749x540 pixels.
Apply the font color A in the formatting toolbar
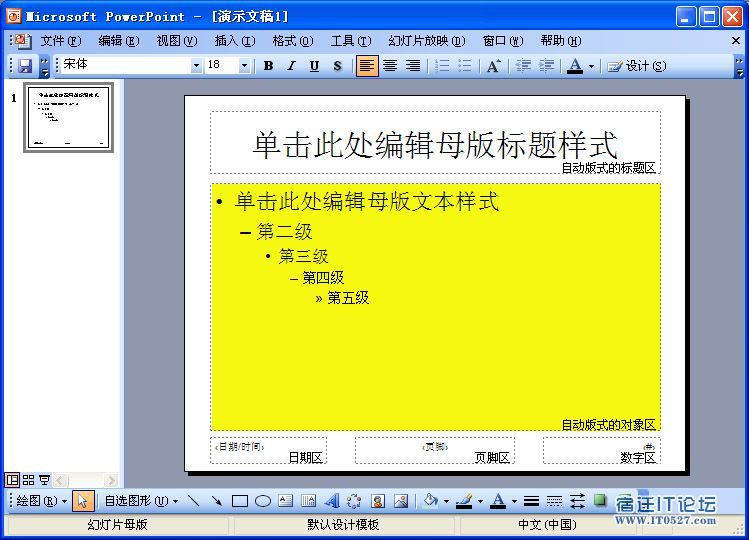pyautogui.click(x=575, y=65)
